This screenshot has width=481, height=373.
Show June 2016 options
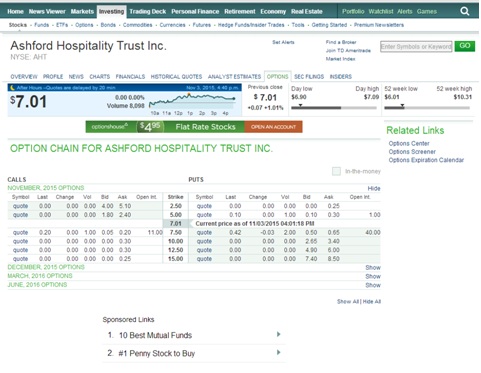coord(373,285)
